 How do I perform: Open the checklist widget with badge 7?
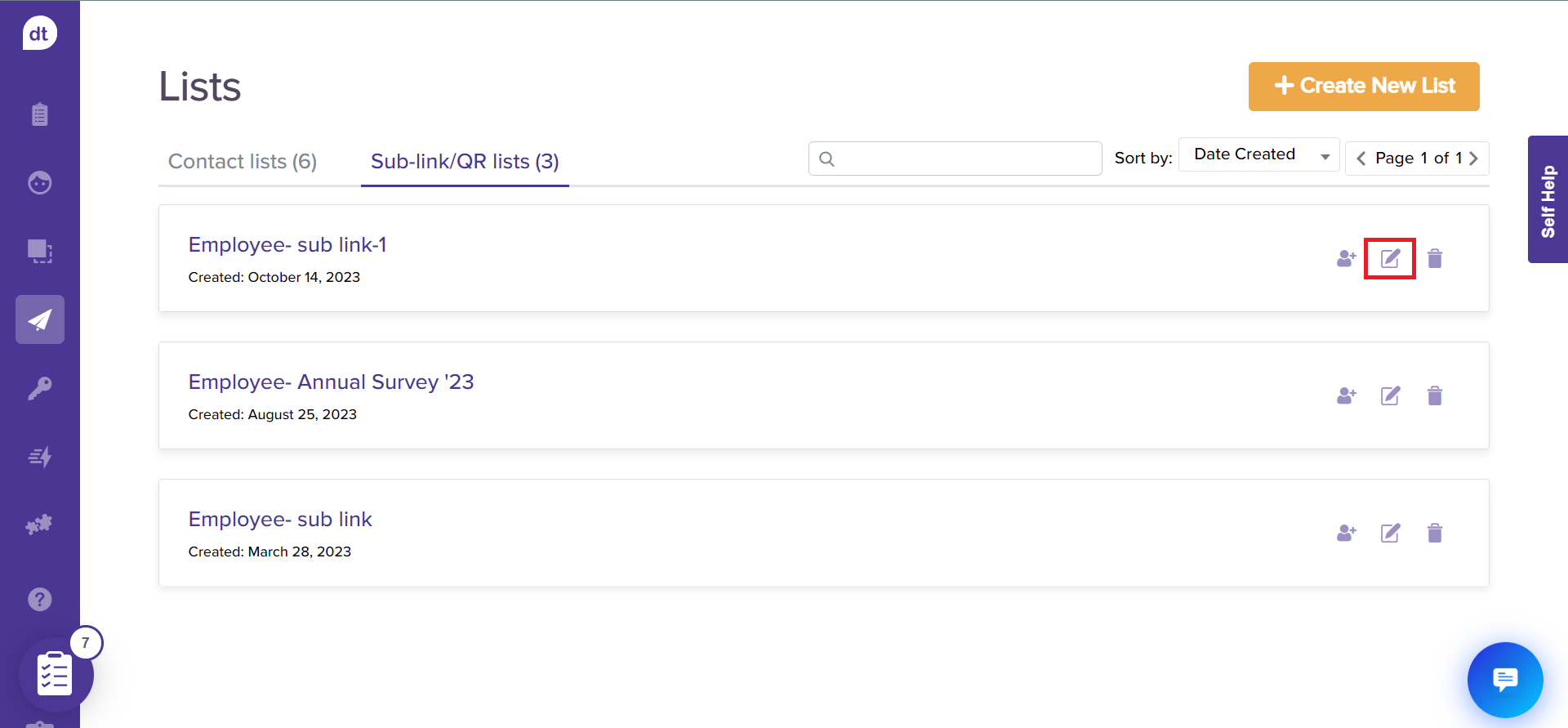tap(56, 673)
